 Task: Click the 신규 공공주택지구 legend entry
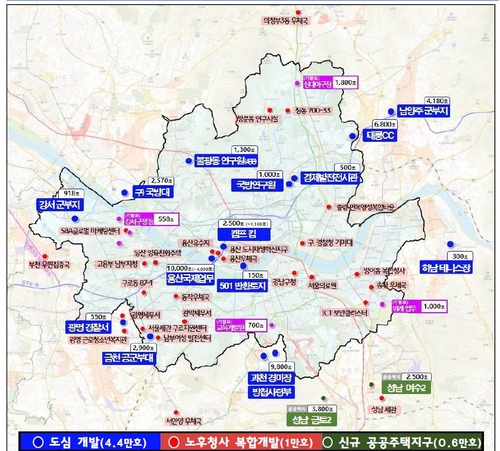point(403,442)
